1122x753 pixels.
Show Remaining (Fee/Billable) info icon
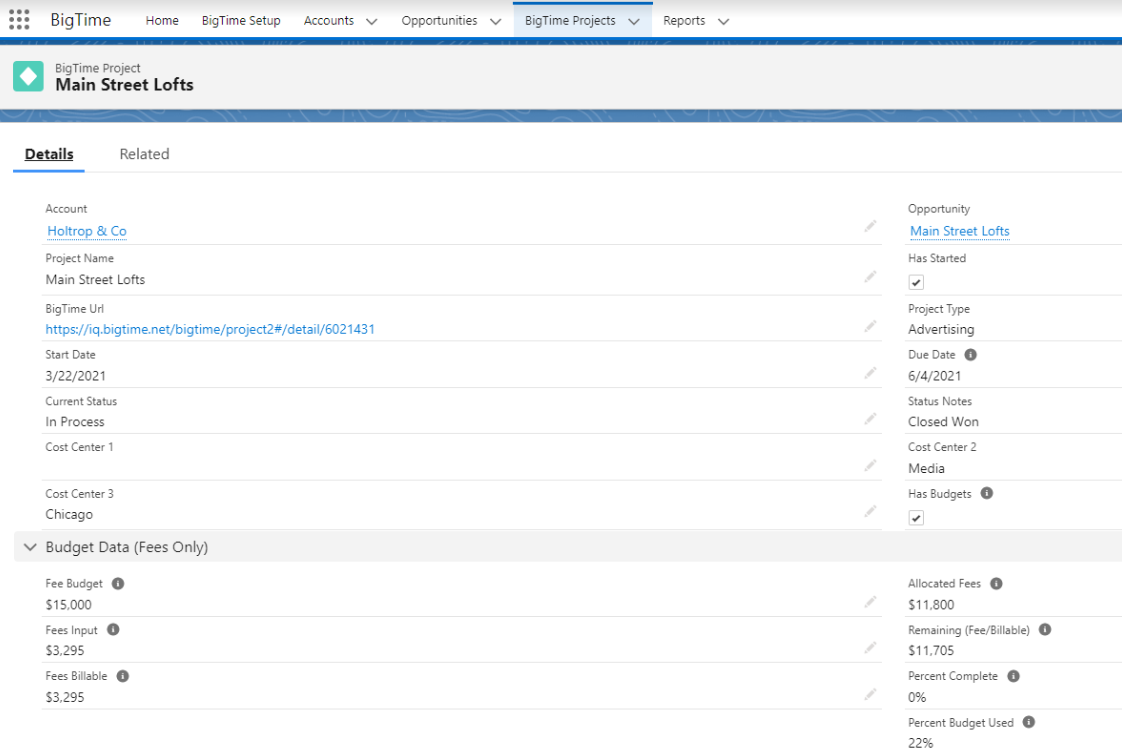coord(1045,630)
